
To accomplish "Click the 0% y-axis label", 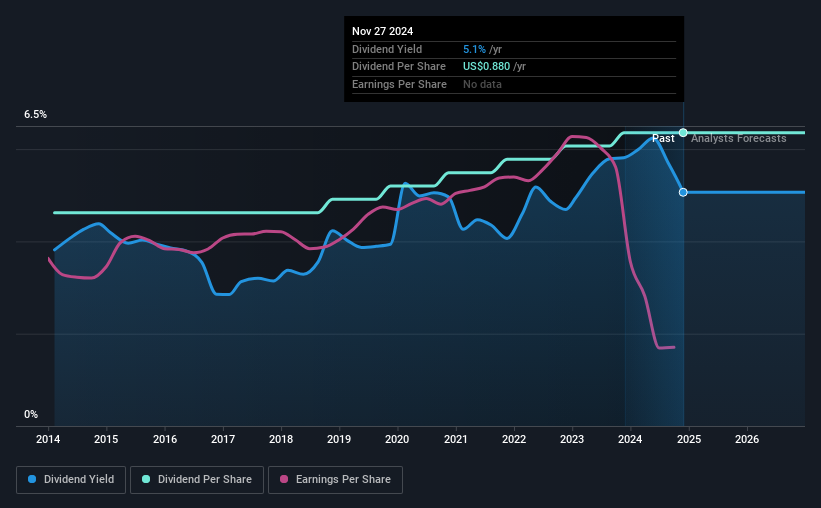I will coord(31,415).
